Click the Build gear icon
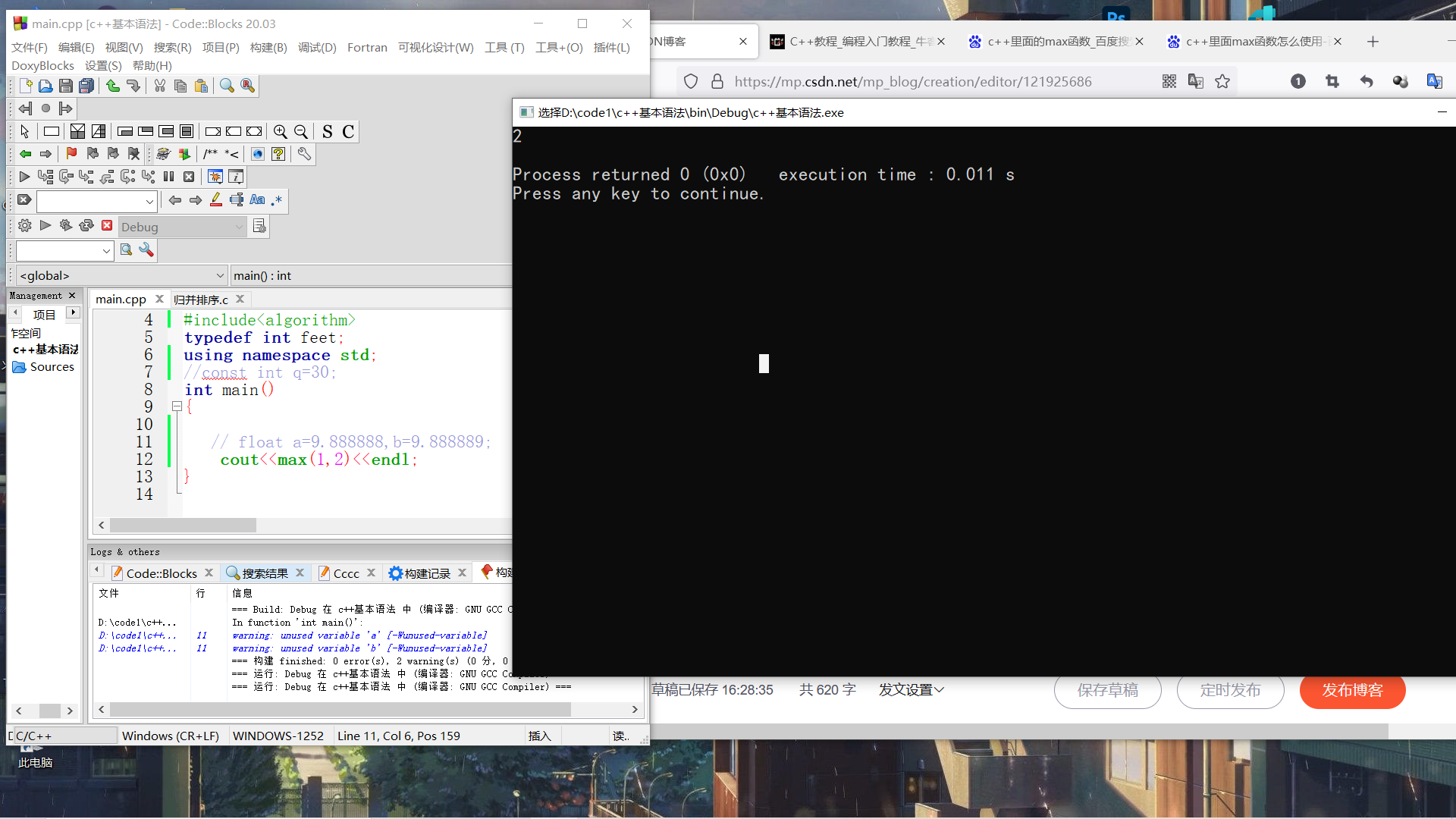Screen dimensions: 1456x819 (24, 226)
